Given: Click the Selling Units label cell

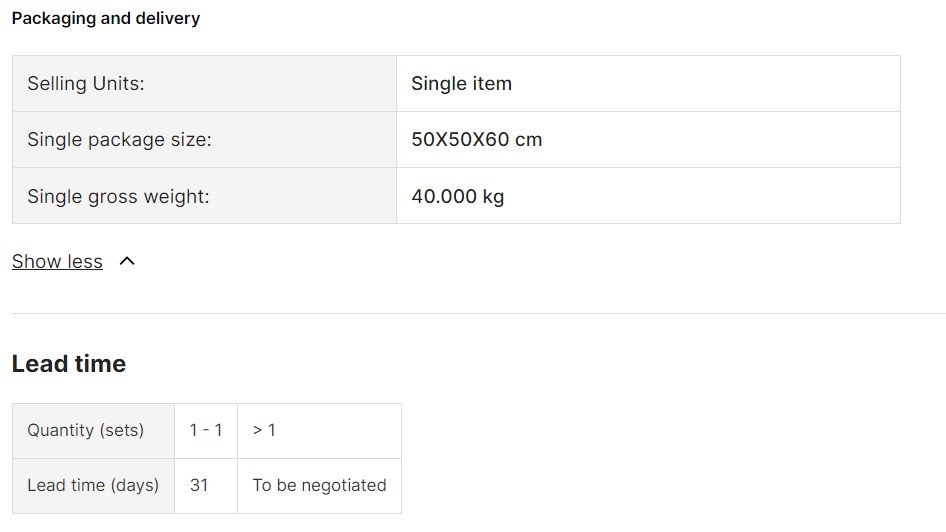Looking at the screenshot, I should point(205,83).
